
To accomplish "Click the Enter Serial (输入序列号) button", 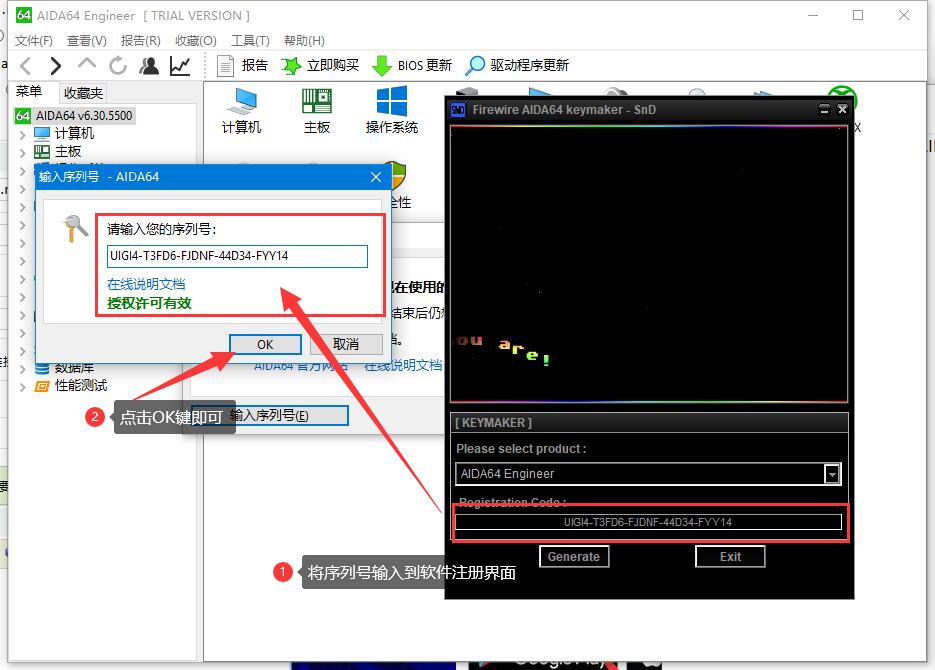I will point(269,415).
